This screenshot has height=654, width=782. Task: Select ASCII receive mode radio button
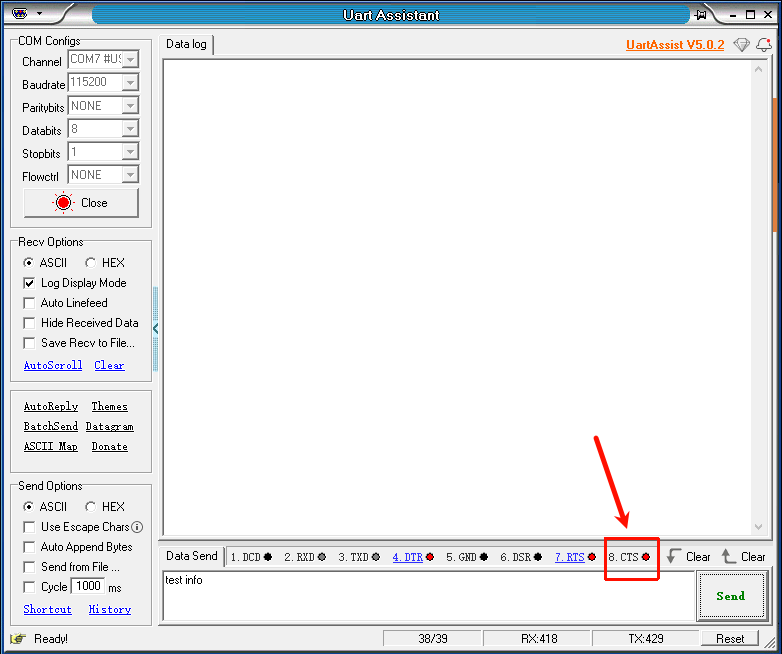coord(28,262)
